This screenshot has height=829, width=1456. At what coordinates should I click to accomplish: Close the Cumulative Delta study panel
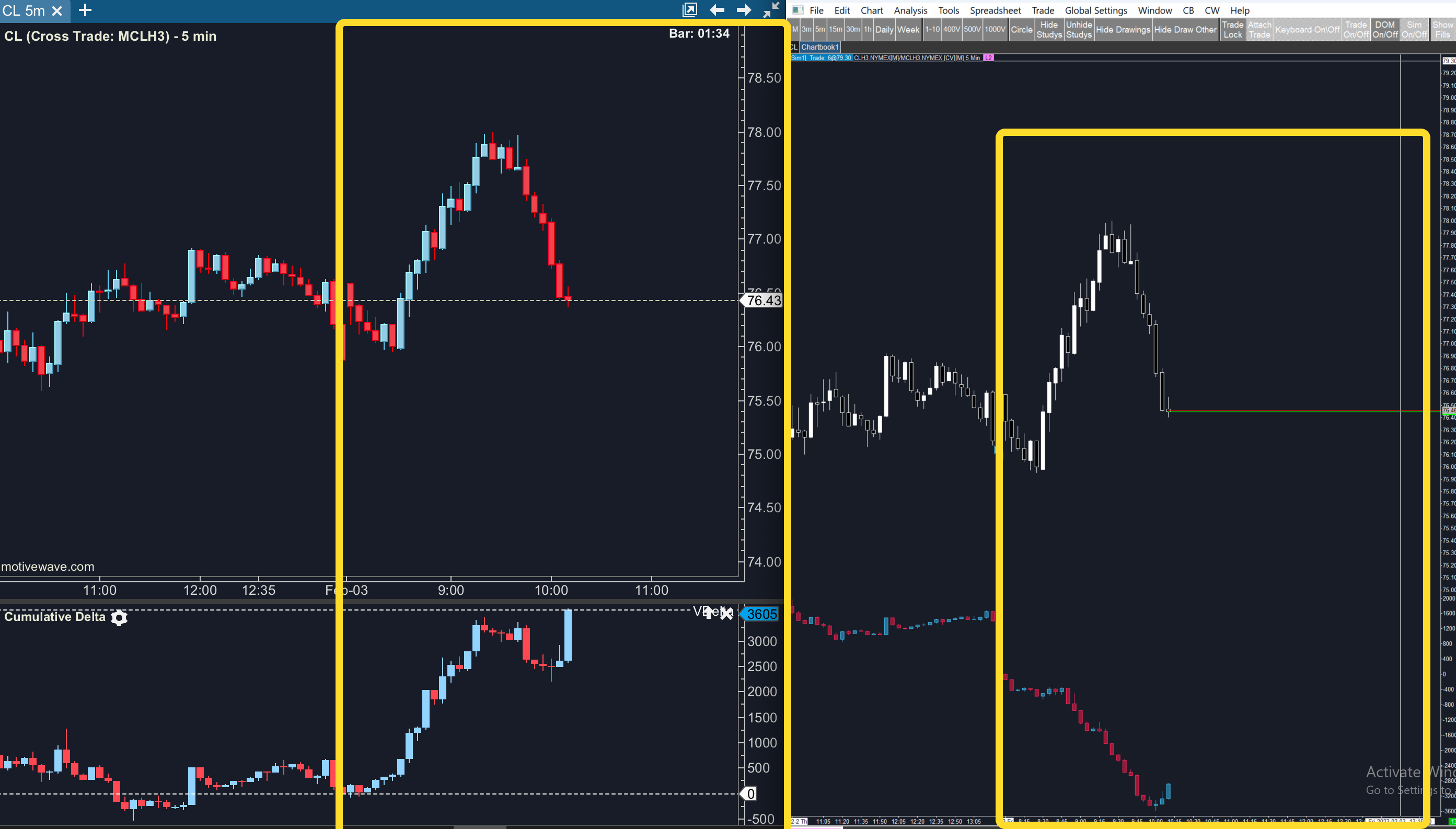pos(726,613)
